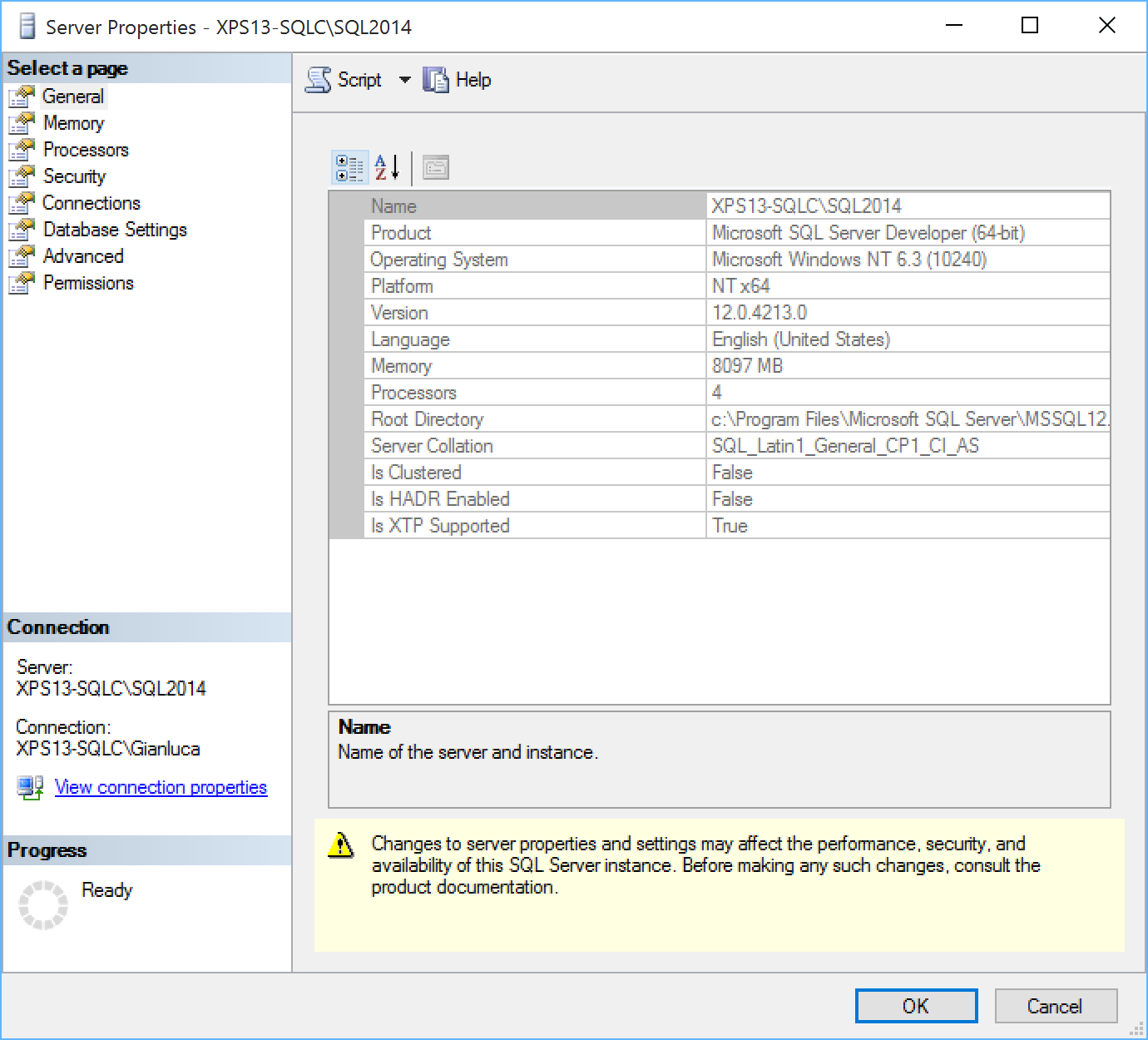This screenshot has width=1148, height=1040.
Task: Sort properties alphabetically with A-Z icon
Action: point(387,168)
